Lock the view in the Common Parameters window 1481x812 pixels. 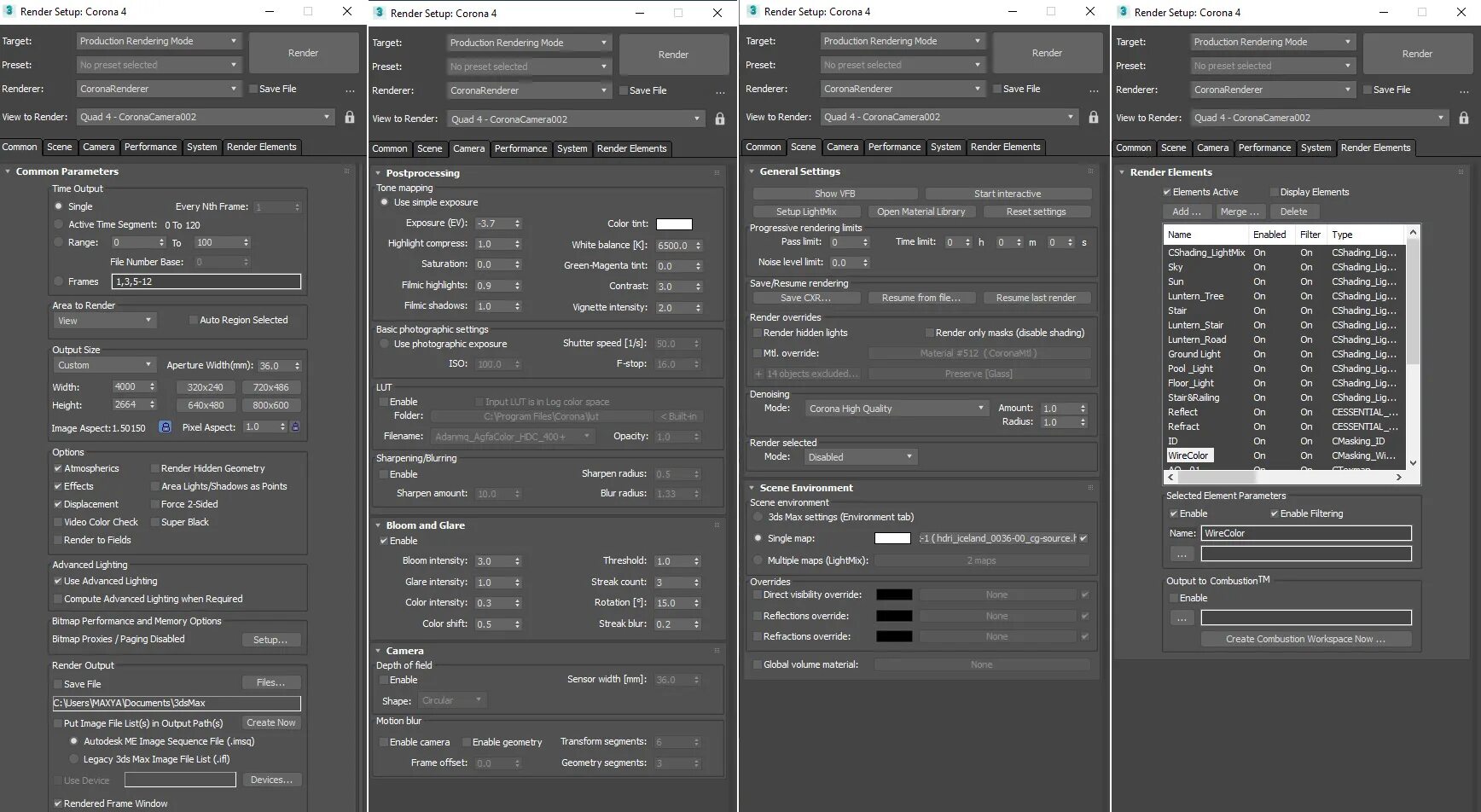point(350,118)
